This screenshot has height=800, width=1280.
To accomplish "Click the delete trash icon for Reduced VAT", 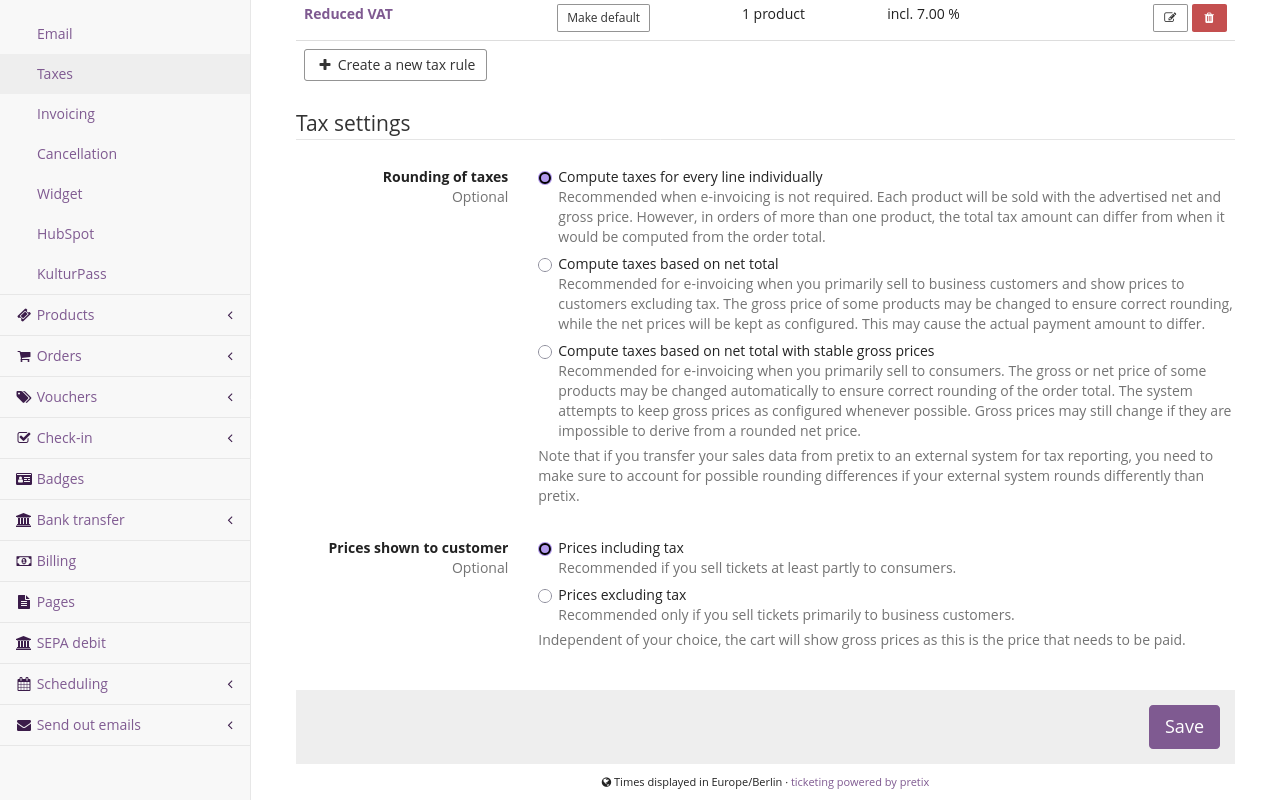I will [x=1209, y=17].
